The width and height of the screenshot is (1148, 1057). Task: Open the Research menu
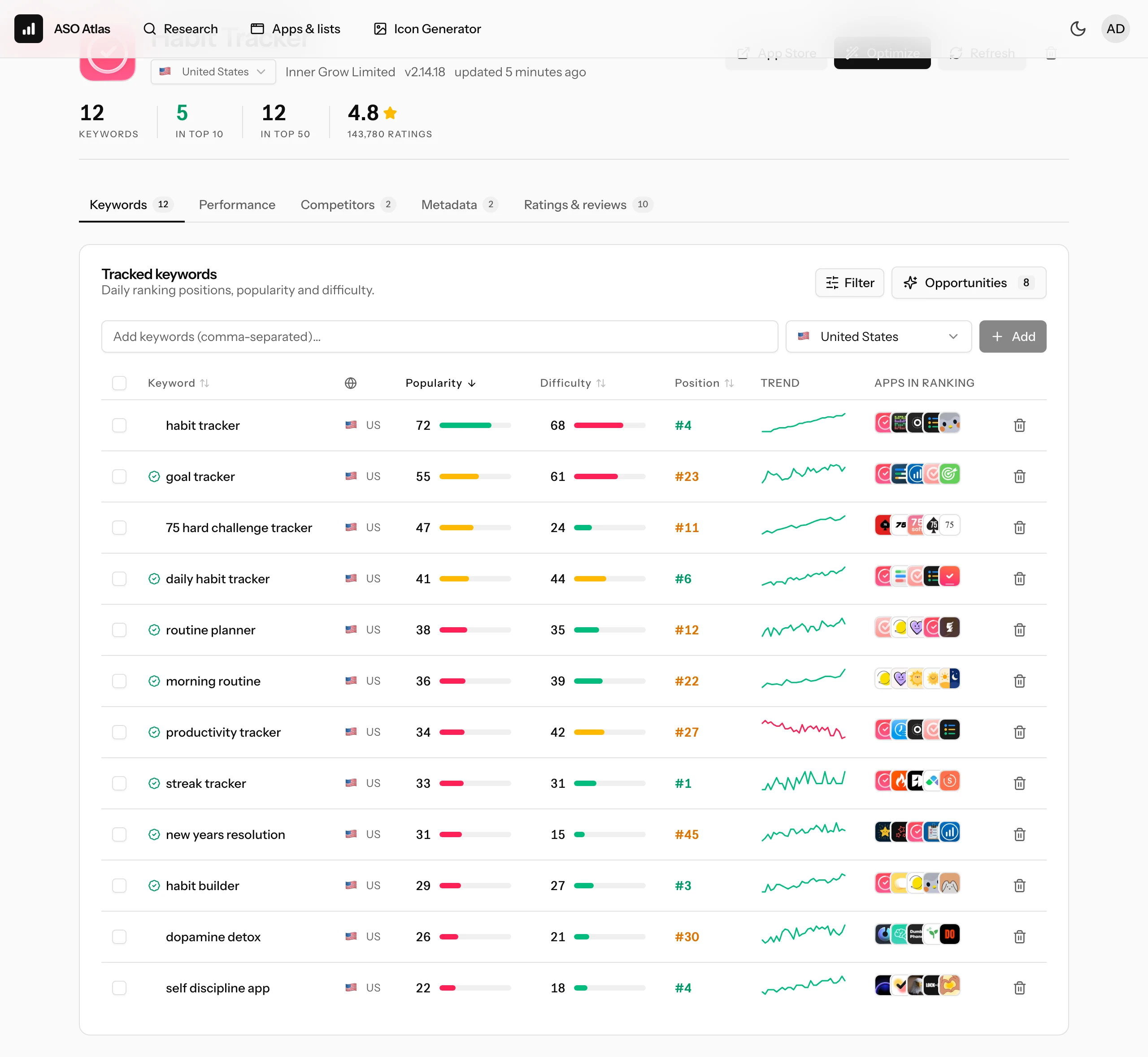[181, 29]
